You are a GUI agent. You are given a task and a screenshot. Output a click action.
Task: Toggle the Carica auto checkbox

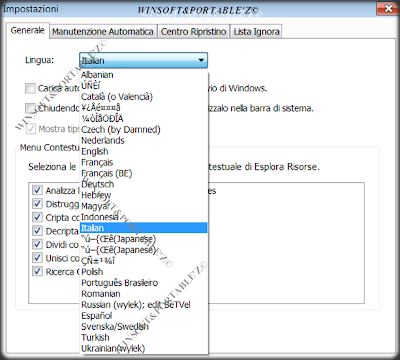click(30, 88)
